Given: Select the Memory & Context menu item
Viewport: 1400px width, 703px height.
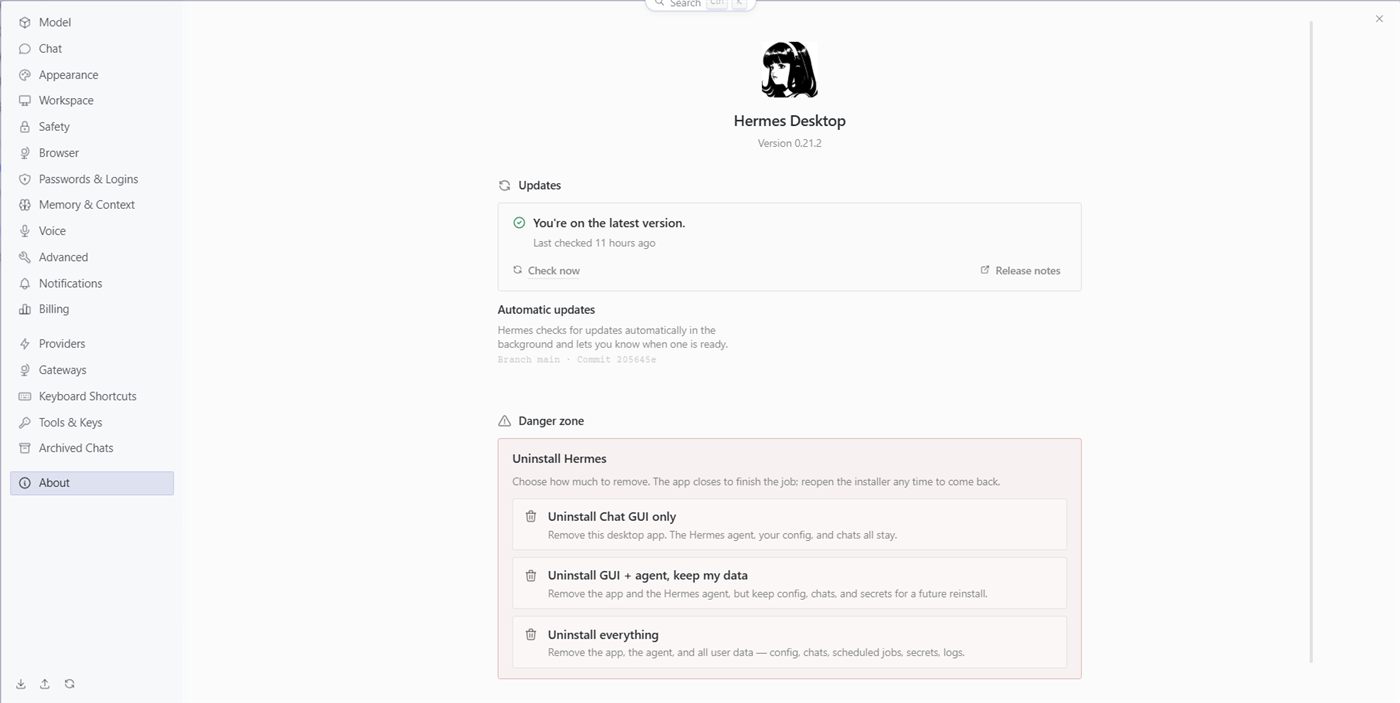Looking at the screenshot, I should (x=91, y=205).
